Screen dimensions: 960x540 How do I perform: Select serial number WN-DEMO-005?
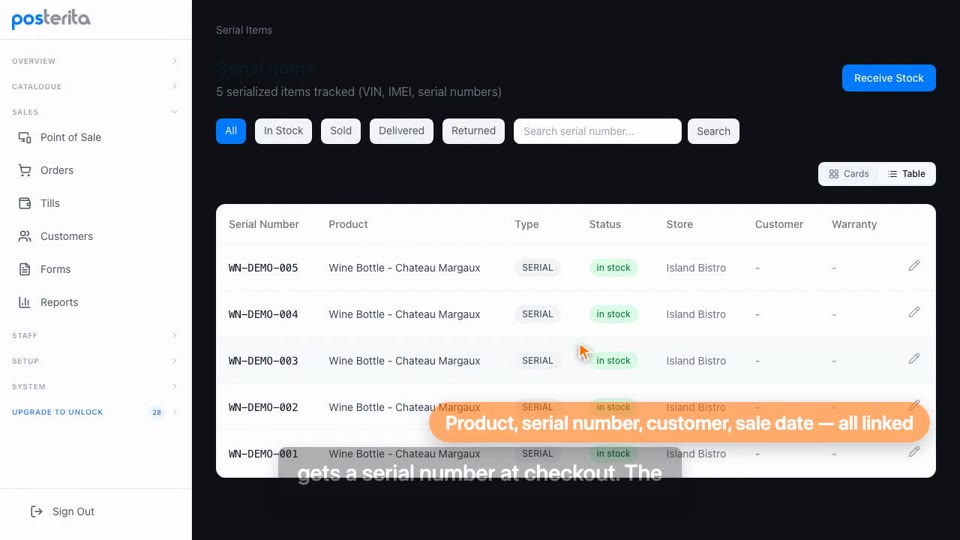[x=263, y=268]
